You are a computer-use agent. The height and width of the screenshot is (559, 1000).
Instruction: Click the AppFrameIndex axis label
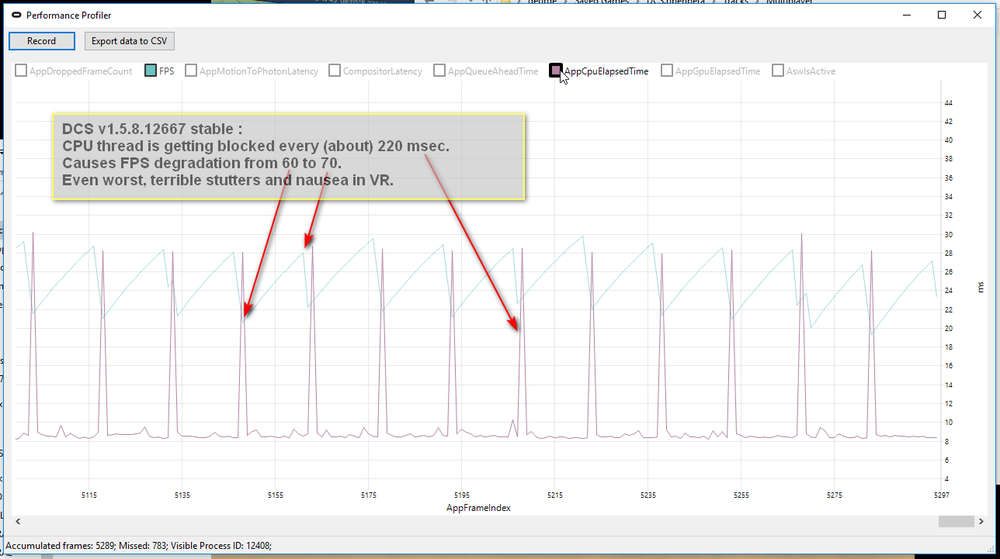click(478, 508)
